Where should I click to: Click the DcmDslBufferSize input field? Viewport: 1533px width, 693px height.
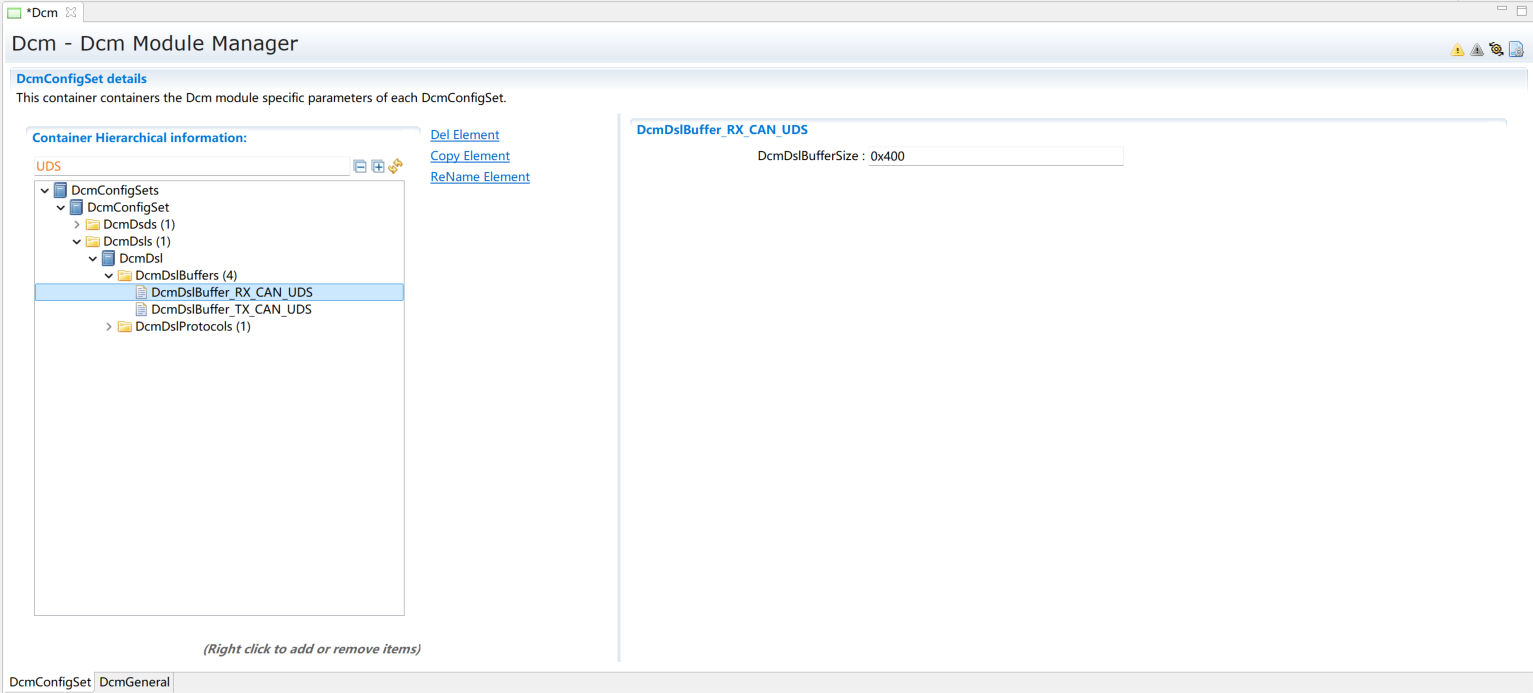pos(995,157)
